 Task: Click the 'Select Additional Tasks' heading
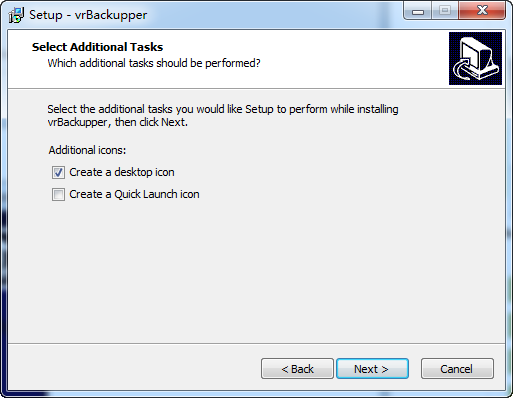(97, 47)
